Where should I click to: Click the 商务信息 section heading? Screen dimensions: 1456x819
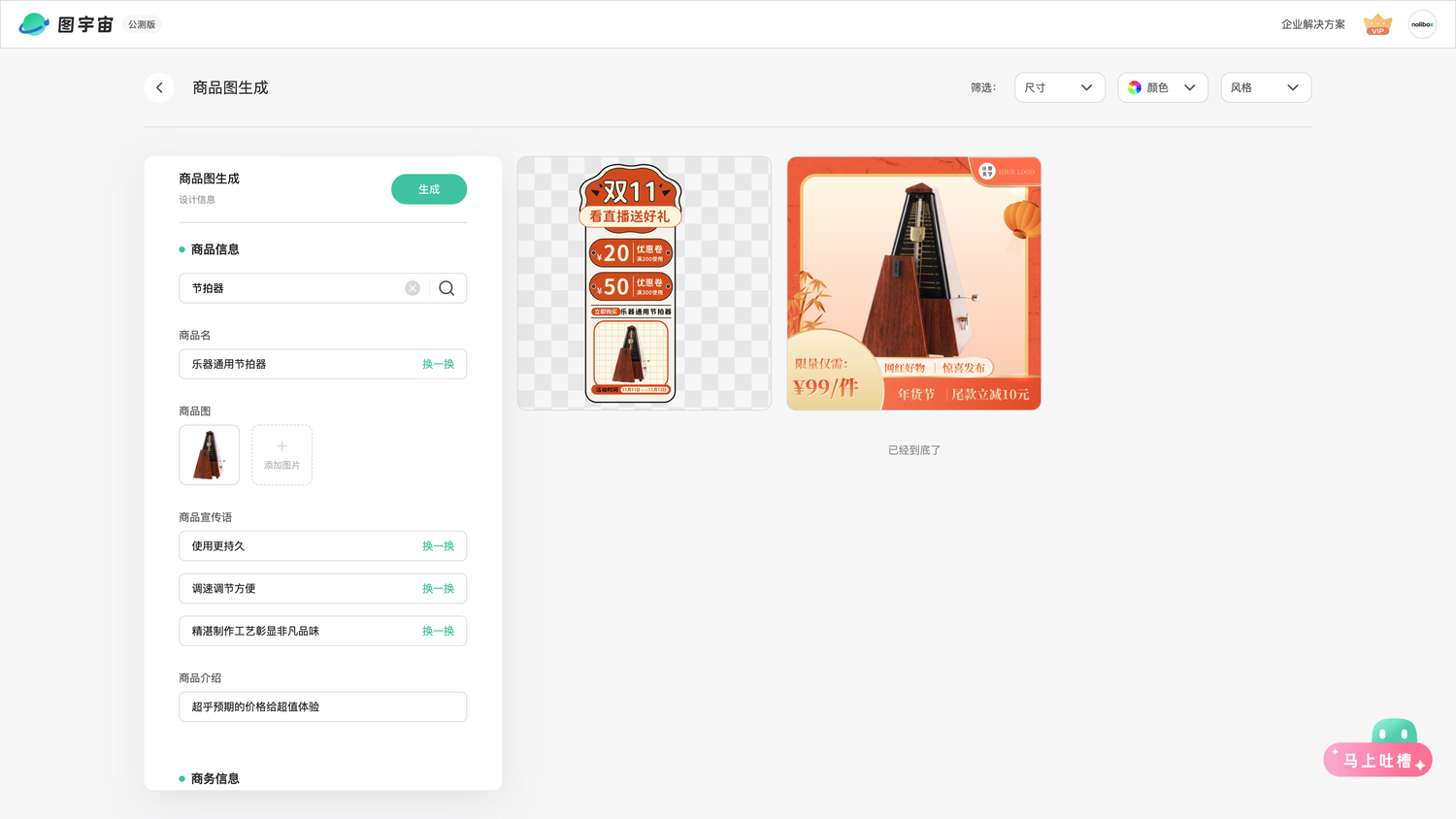pos(215,778)
